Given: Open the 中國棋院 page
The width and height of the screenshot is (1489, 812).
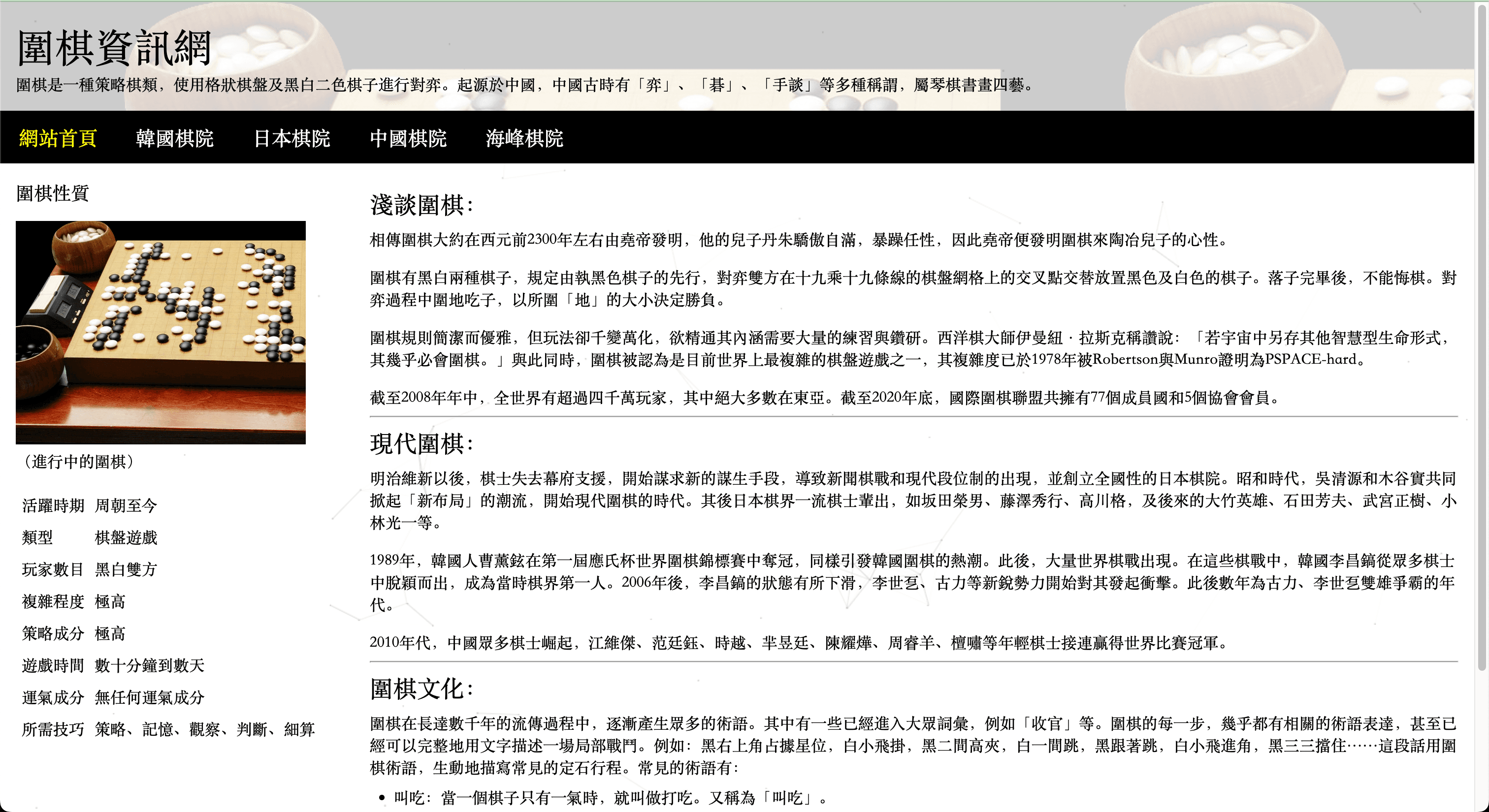Looking at the screenshot, I should click(409, 139).
